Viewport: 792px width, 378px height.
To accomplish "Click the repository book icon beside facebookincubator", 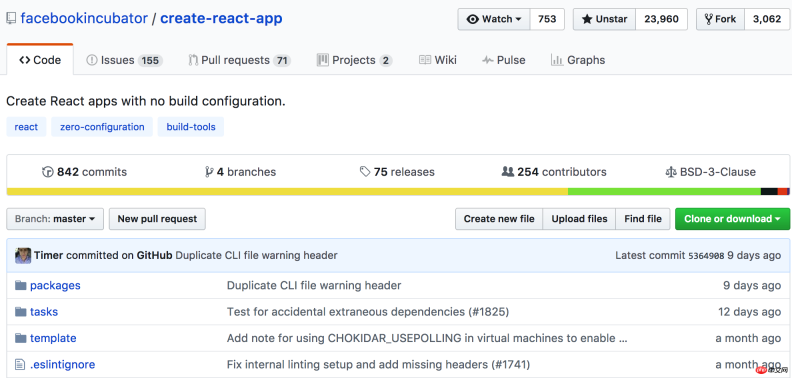I will pos(11,19).
